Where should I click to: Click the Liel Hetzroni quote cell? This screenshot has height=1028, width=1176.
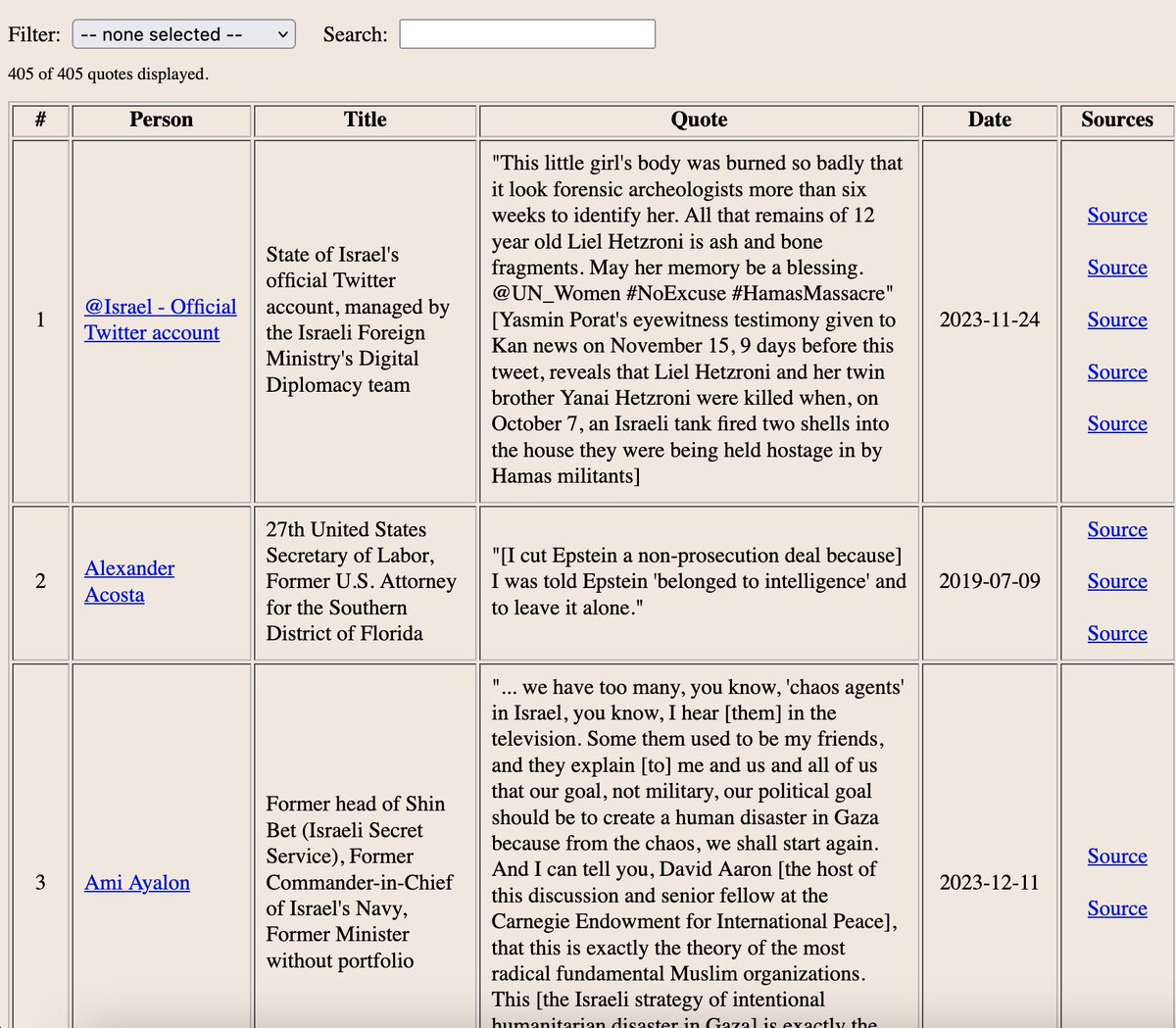pyautogui.click(x=699, y=319)
